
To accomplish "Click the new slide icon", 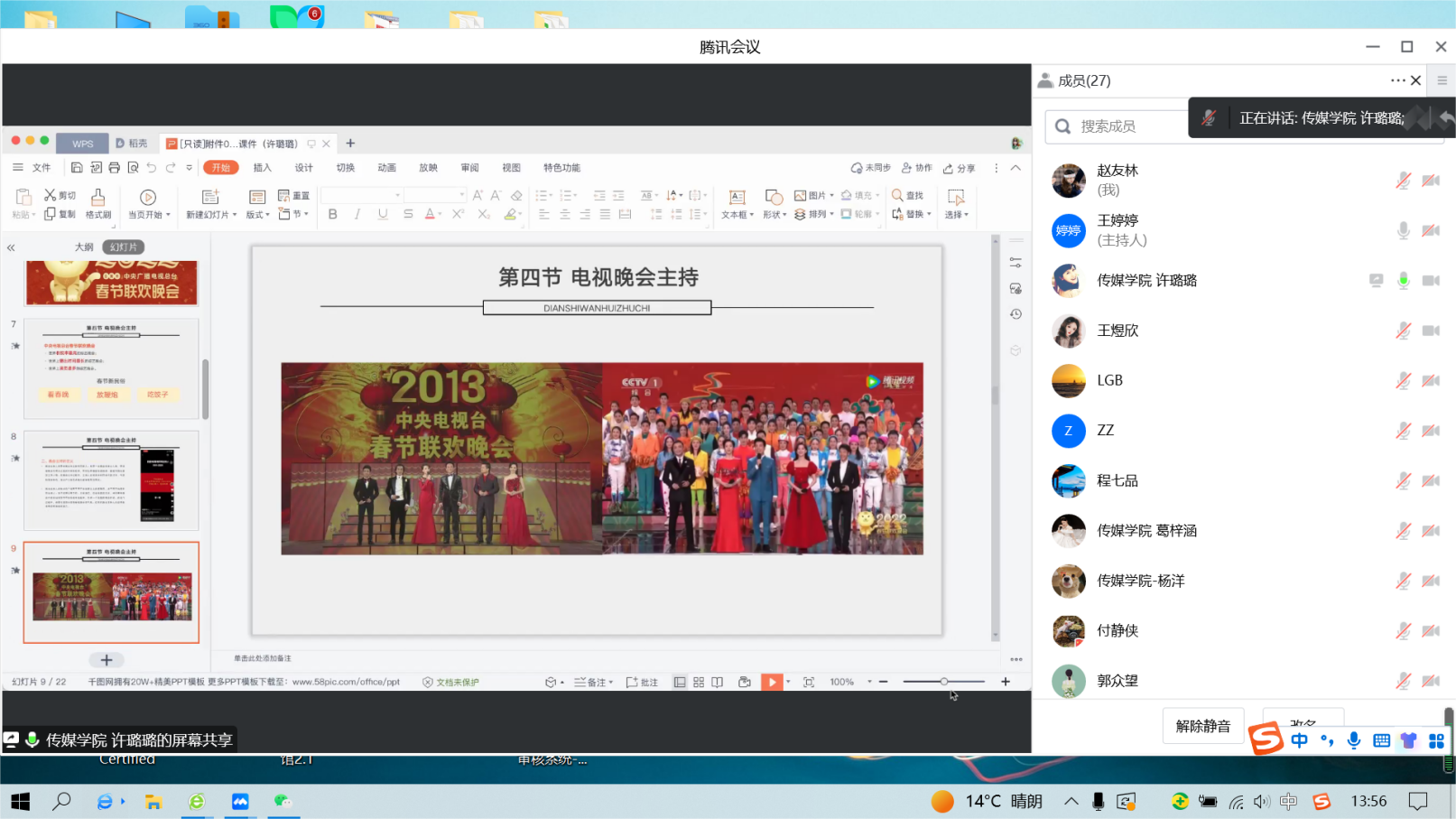I will tap(210, 197).
